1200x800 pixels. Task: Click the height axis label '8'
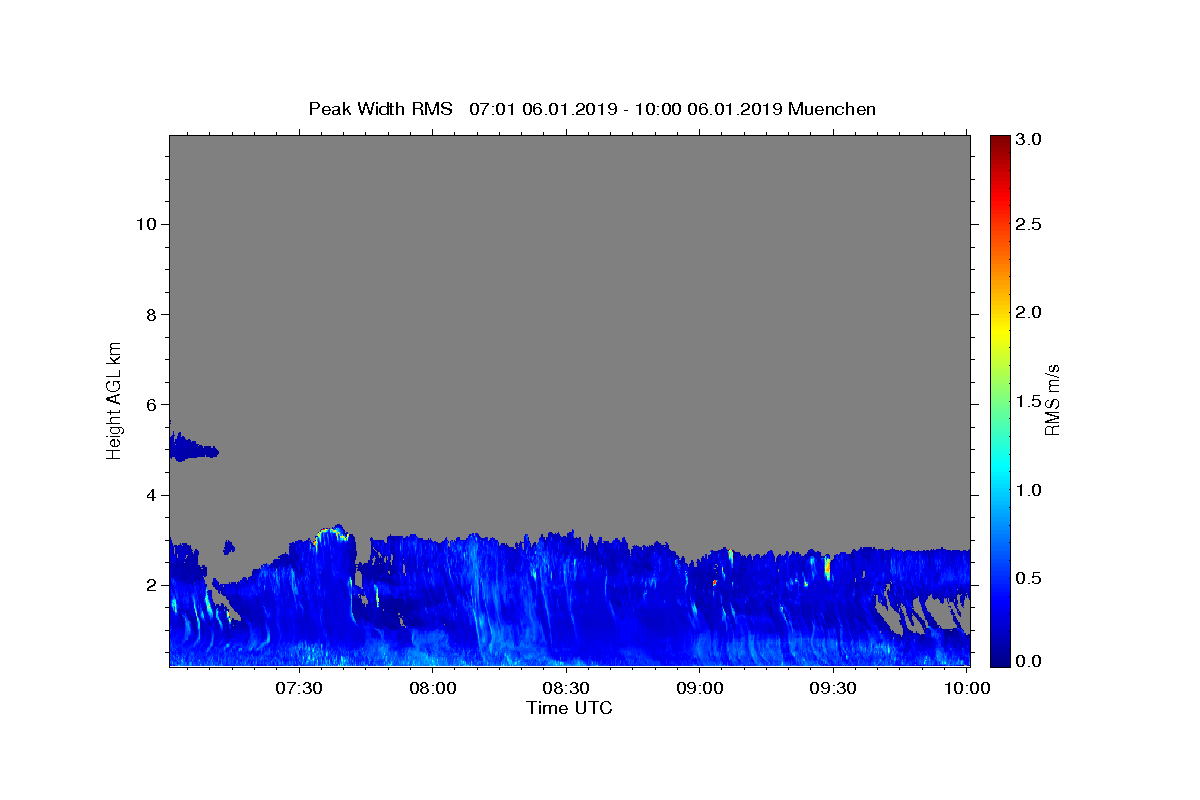150,314
